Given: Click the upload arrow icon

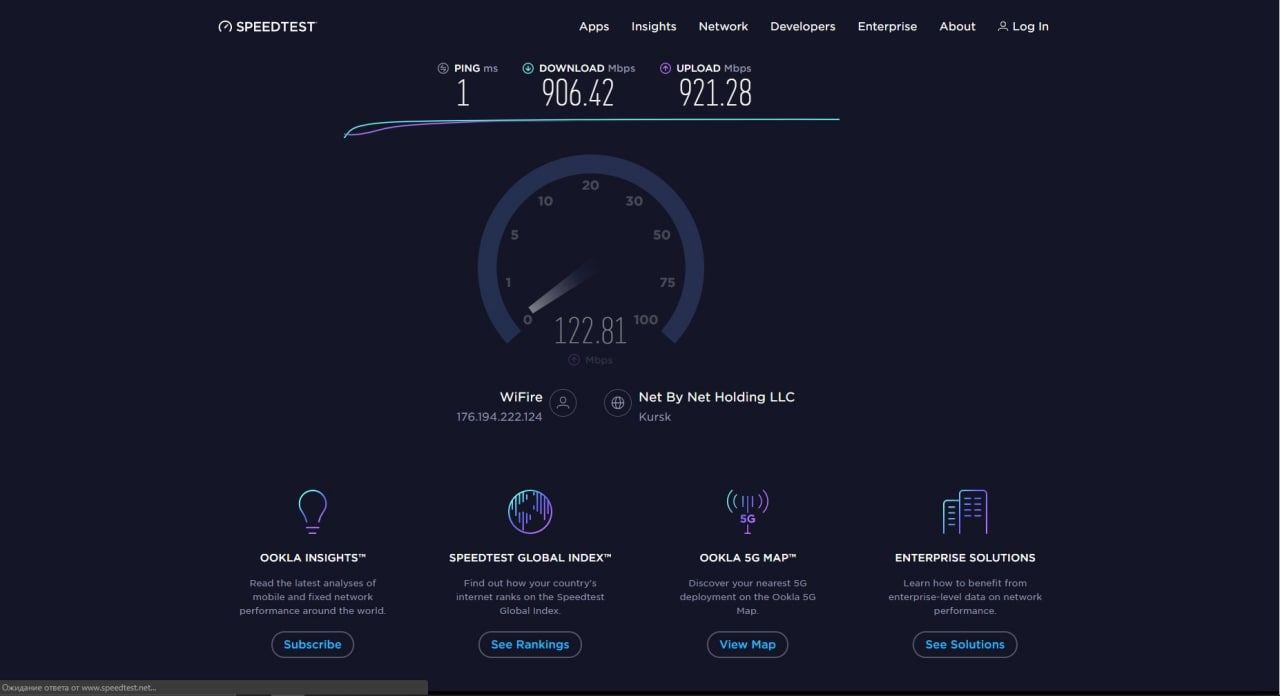Looking at the screenshot, I should 665,68.
